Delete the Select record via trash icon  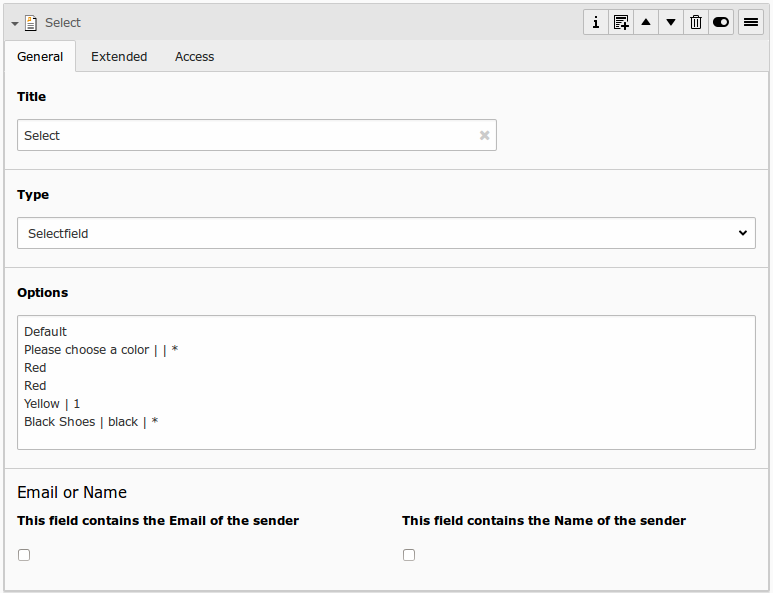(696, 22)
